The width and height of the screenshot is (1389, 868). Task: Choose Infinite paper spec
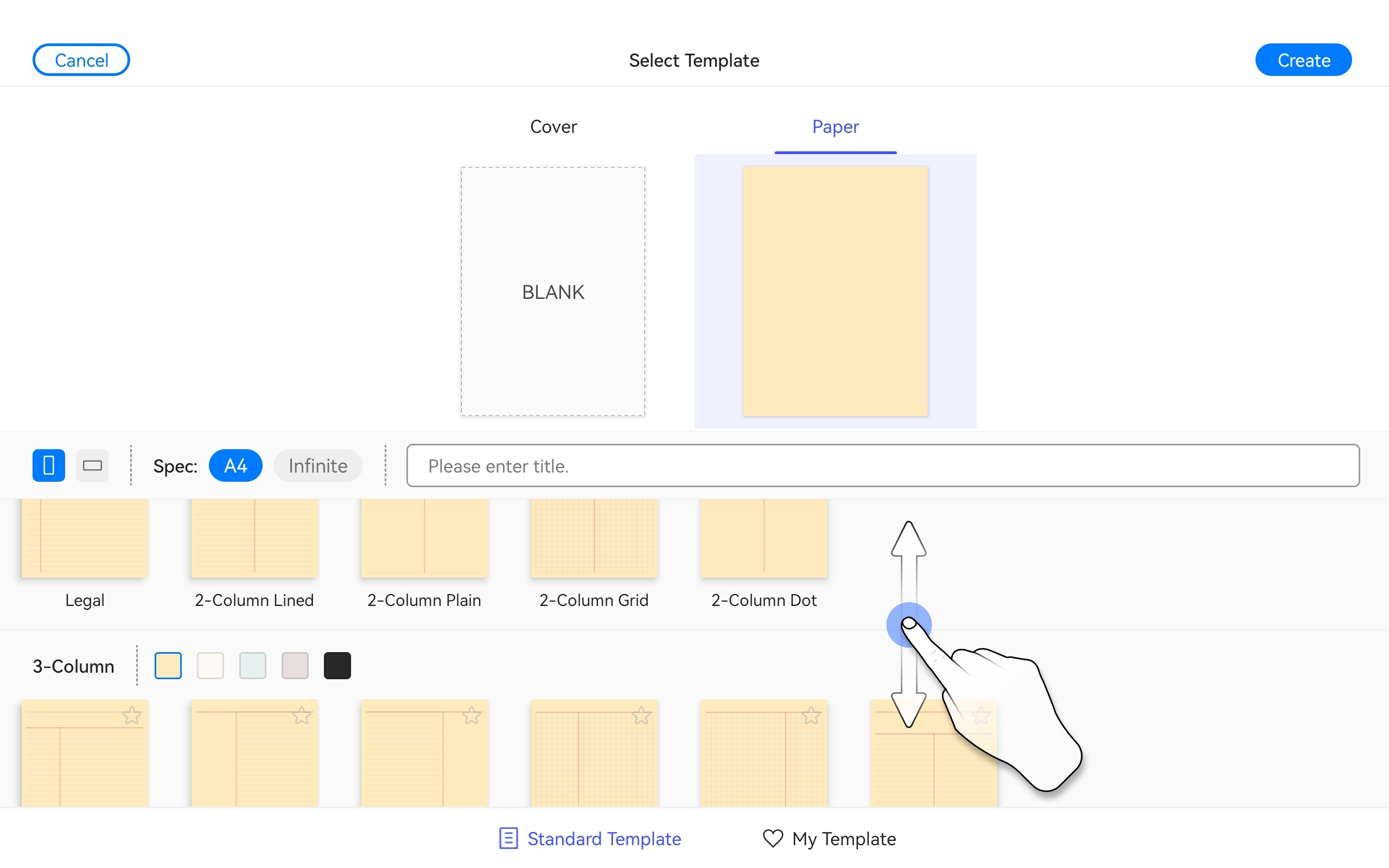tap(318, 465)
